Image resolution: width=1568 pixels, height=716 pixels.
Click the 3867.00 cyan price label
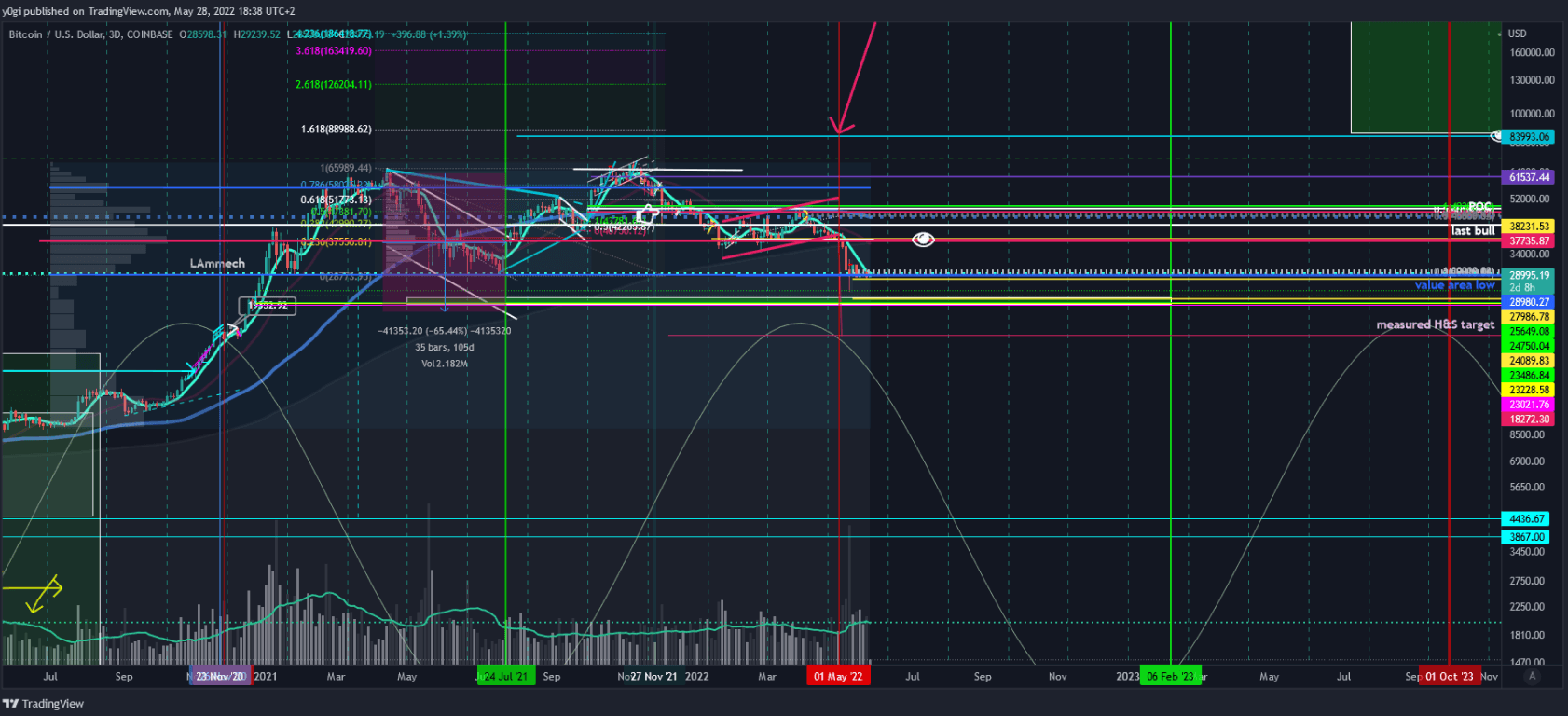tap(1527, 537)
